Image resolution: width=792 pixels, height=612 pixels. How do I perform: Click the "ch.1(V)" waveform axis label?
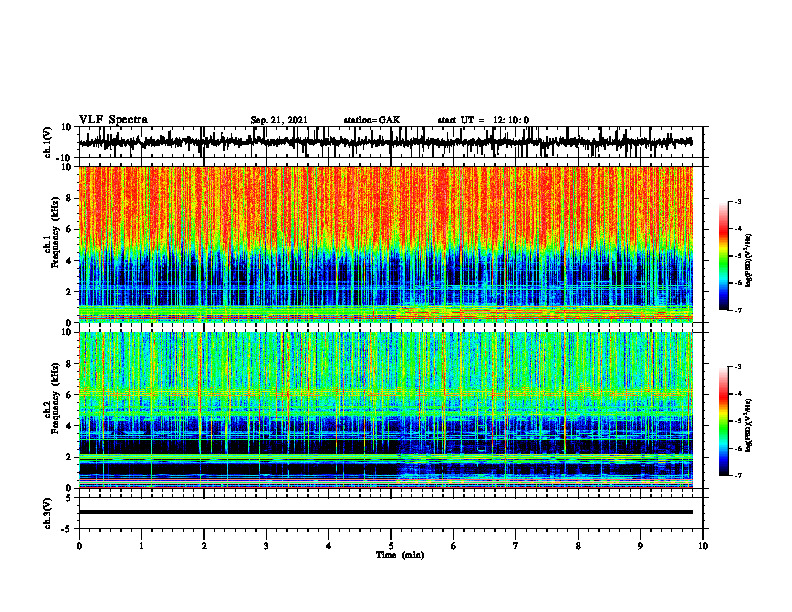pyautogui.click(x=48, y=142)
